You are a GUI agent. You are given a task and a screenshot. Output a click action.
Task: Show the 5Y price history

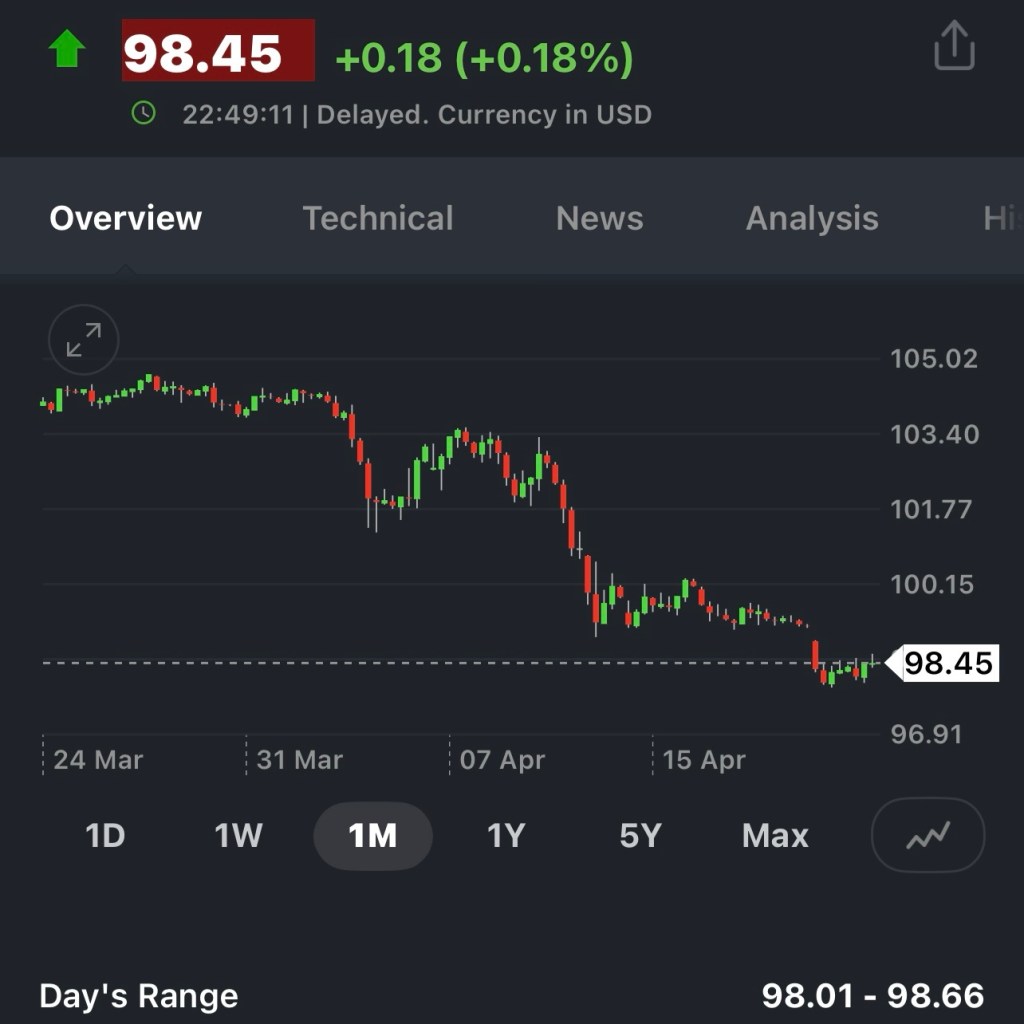pyautogui.click(x=640, y=835)
